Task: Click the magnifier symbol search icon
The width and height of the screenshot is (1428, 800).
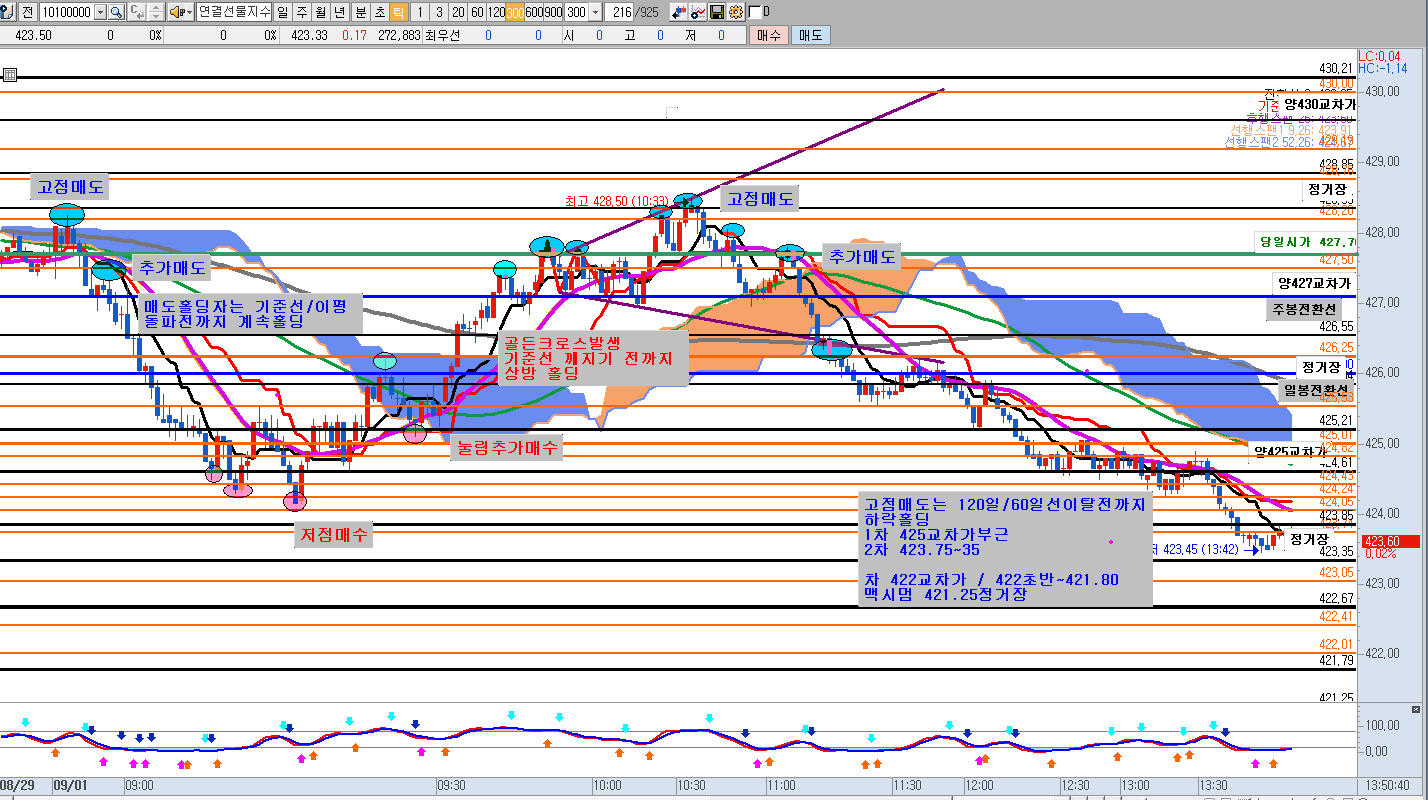Action: click(x=116, y=12)
